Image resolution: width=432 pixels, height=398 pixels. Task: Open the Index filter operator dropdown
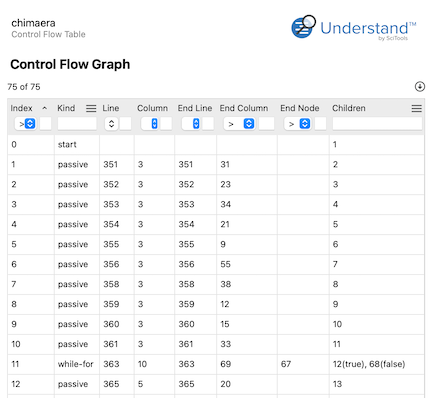click(x=25, y=124)
